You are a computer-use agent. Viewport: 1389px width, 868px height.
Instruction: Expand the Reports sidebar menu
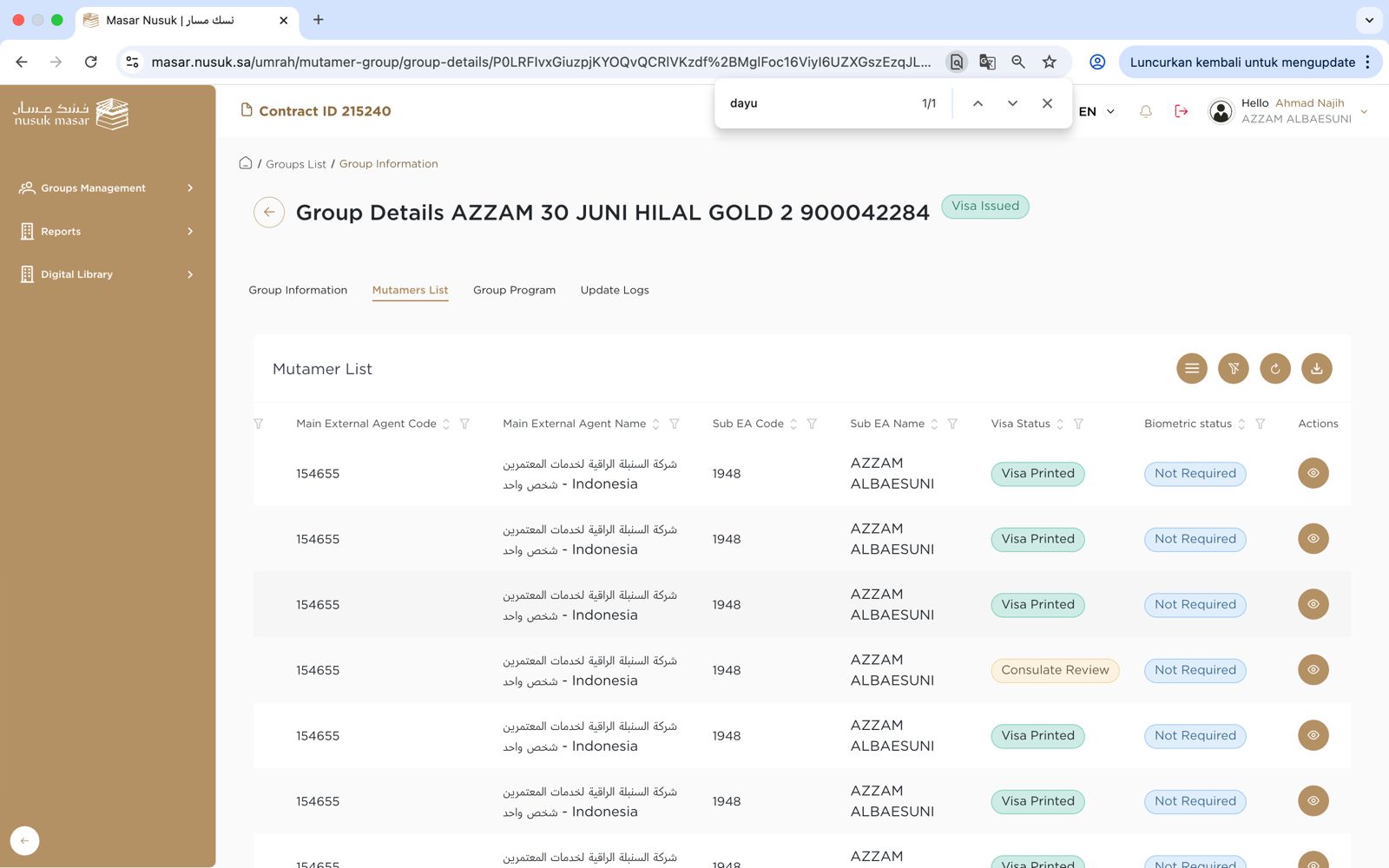pyautogui.click(x=106, y=232)
